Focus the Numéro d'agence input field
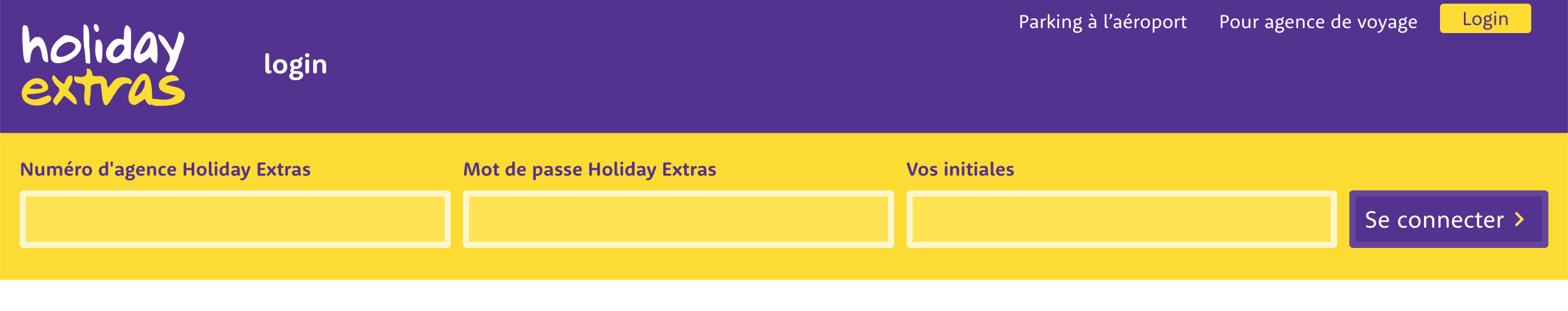This screenshot has height=311, width=1568. point(235,219)
